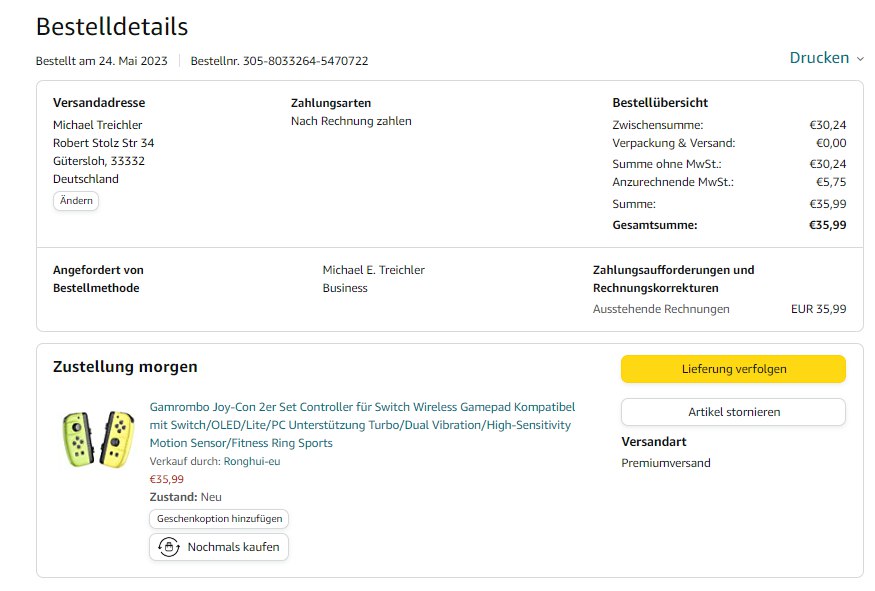The height and width of the screenshot is (591, 875).
Task: Click the red €35,99 product price
Action: point(166,479)
